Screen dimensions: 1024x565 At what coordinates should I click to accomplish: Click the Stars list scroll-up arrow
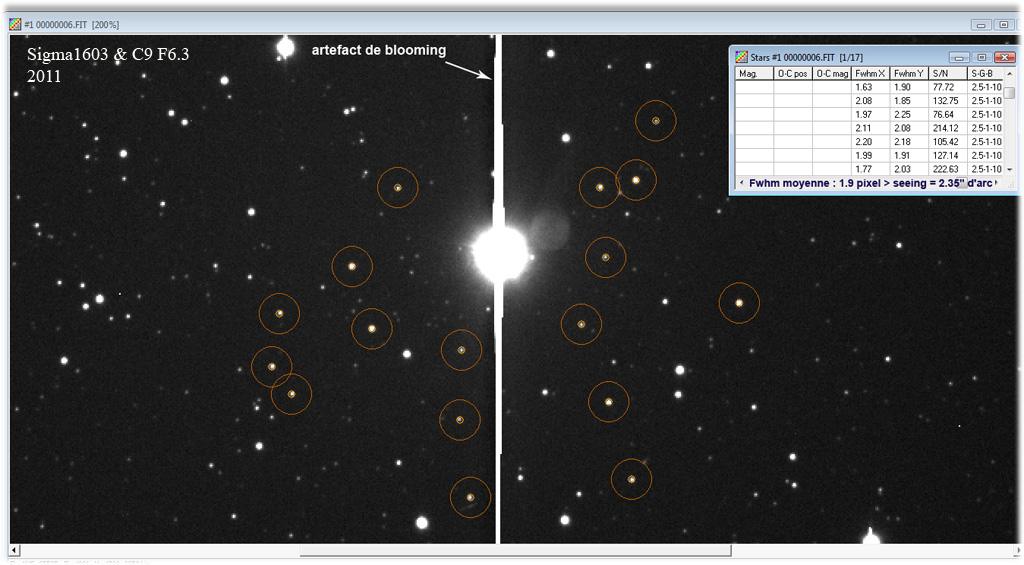pyautogui.click(x=1010, y=74)
